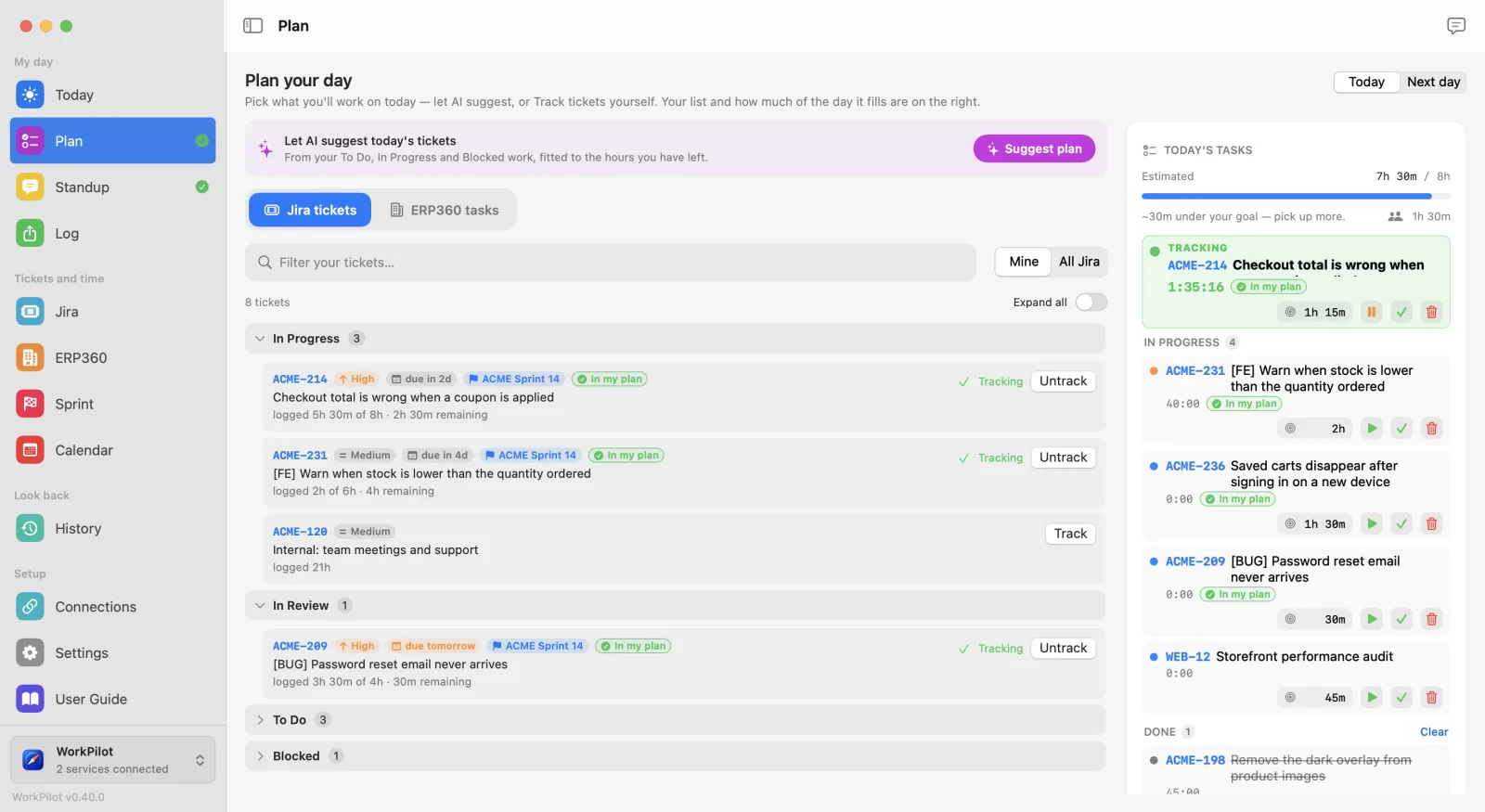Open Sprint in sidebar
1485x812 pixels.
(113, 405)
